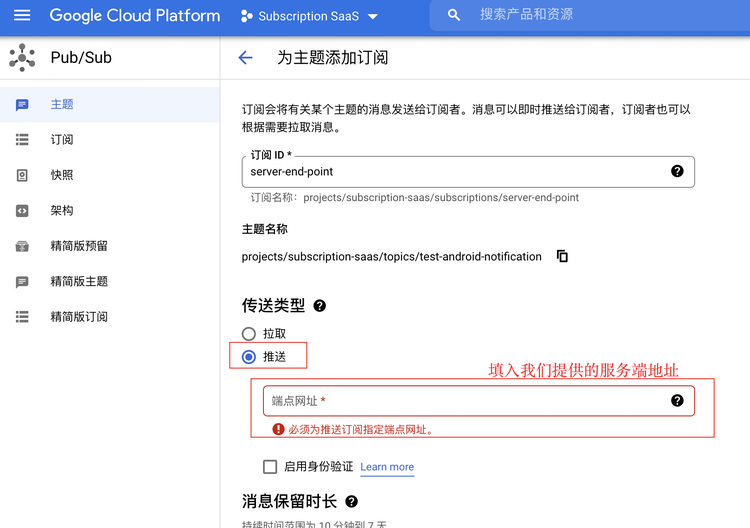Click the 订阅名称 path text
Viewport: 750px width, 528px height.
[x=415, y=198]
